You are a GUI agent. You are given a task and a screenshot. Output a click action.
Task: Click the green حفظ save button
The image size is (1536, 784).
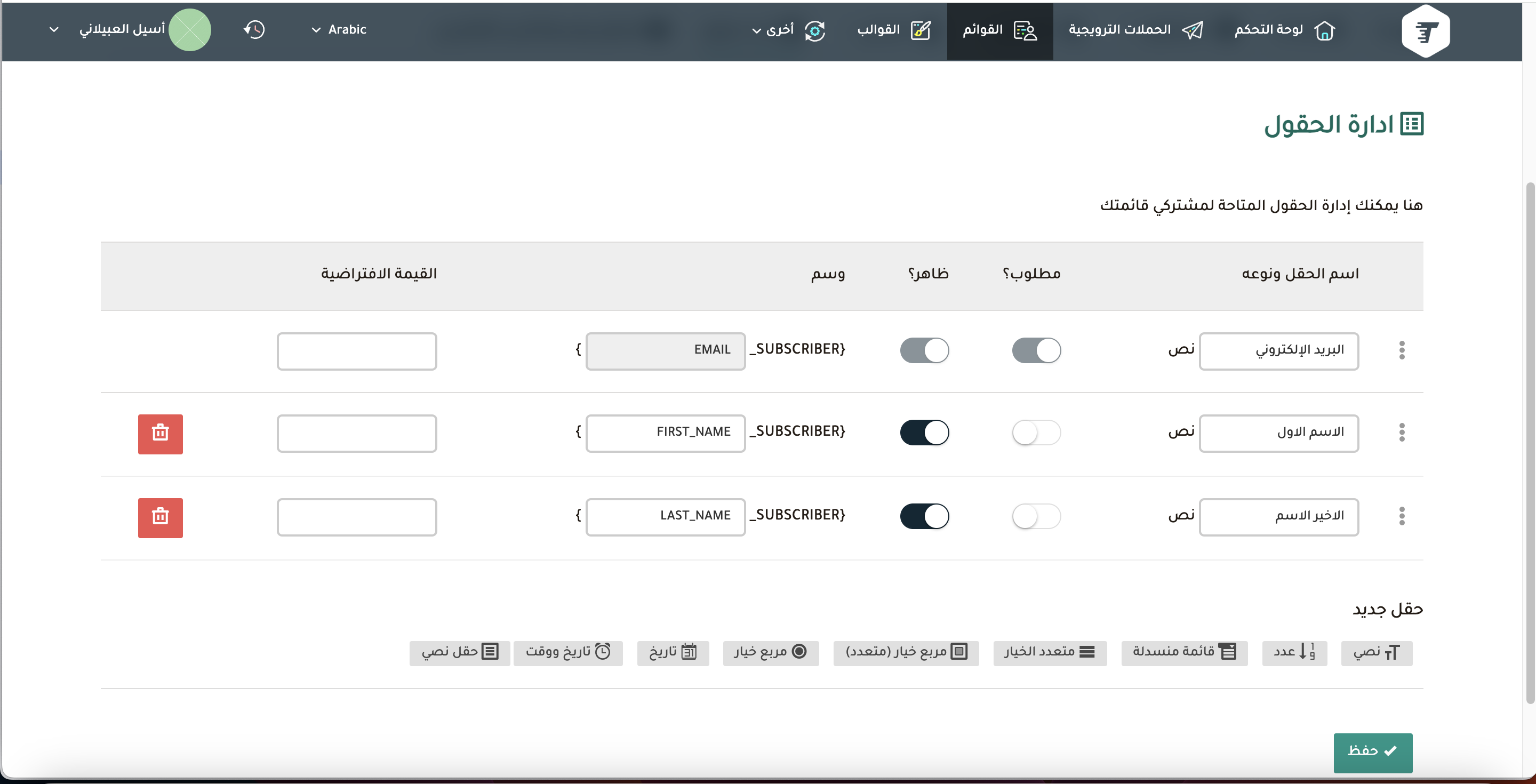(x=1372, y=751)
